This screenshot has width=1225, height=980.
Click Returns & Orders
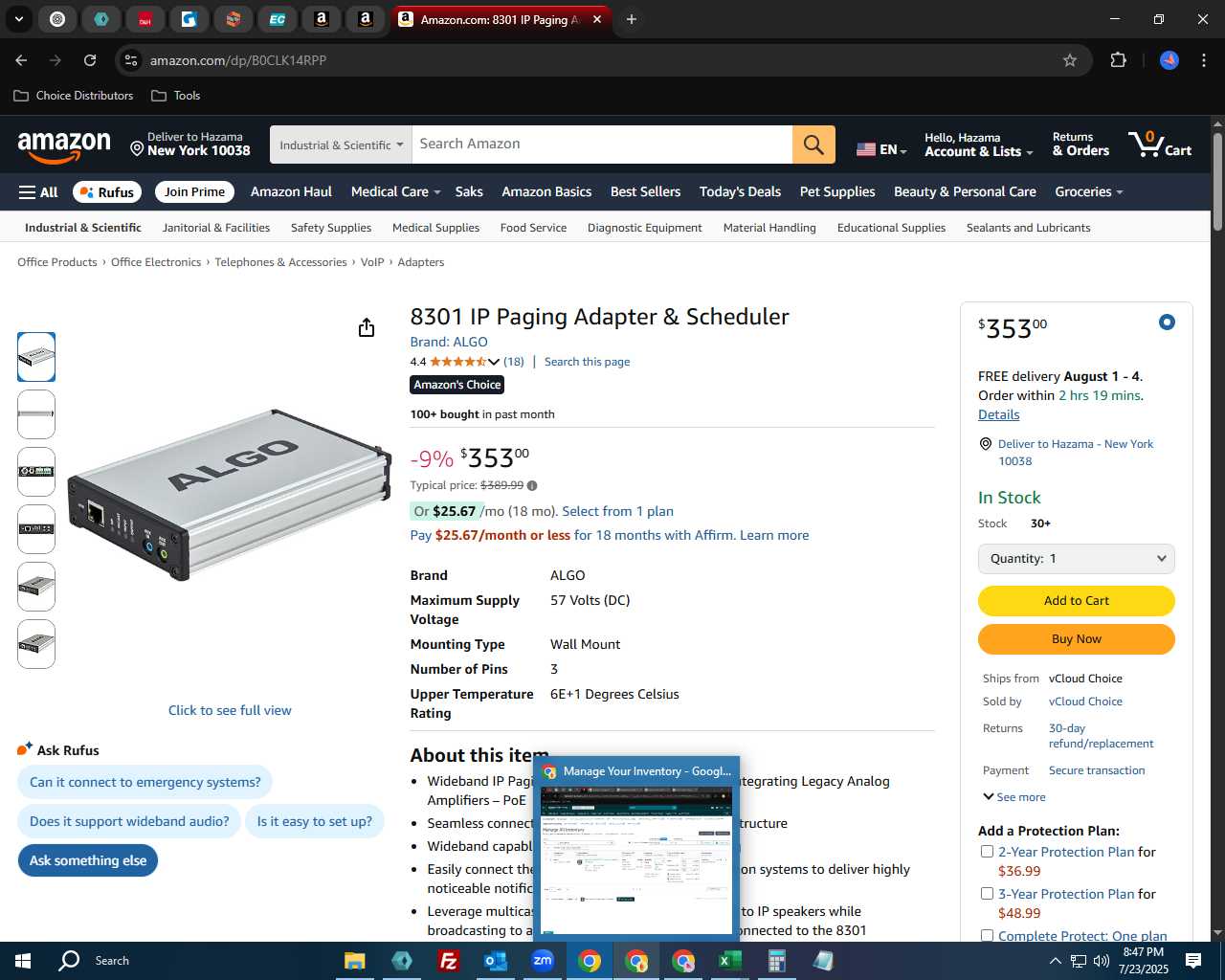(1080, 145)
